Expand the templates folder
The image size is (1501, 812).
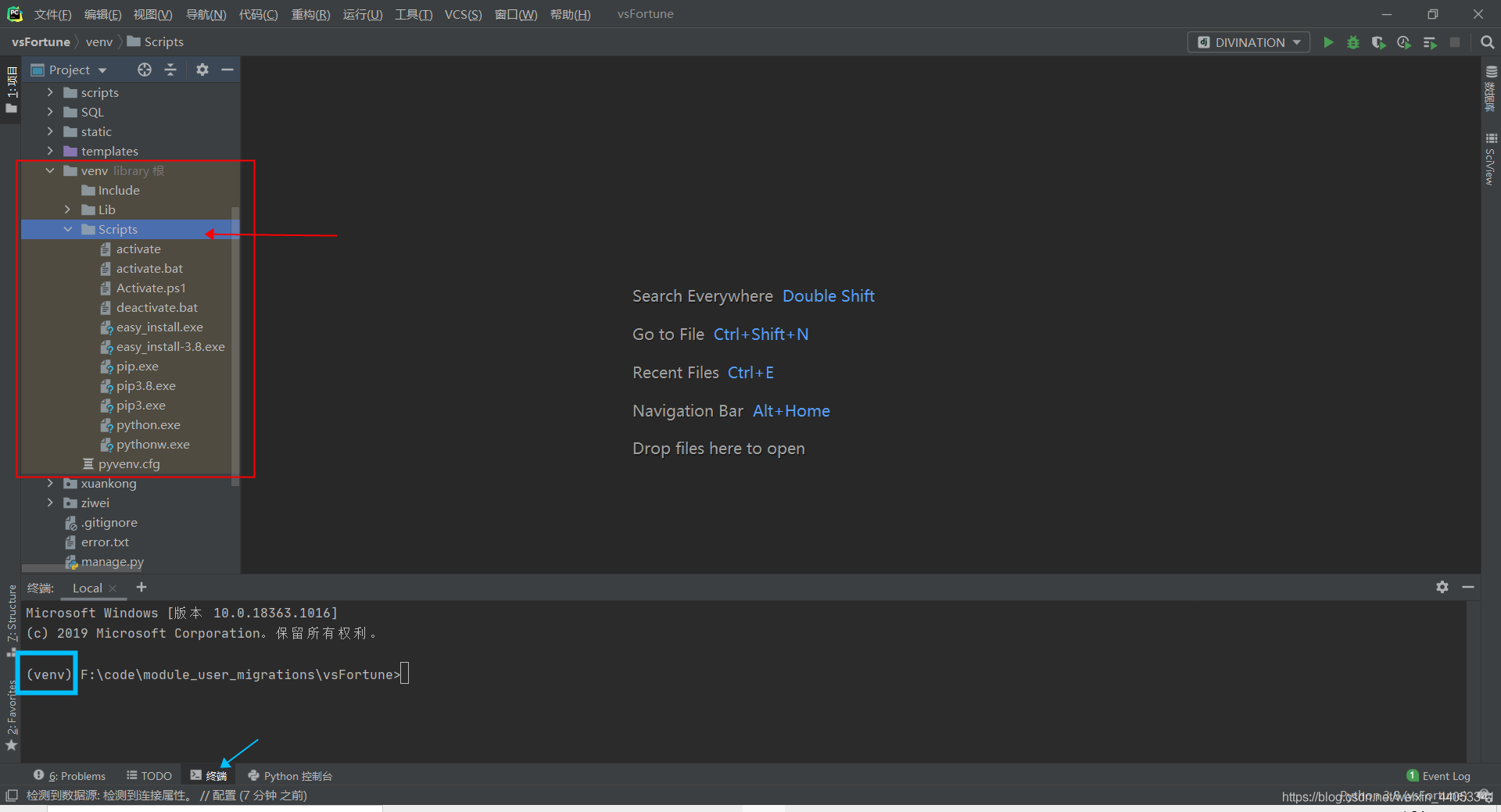point(50,151)
